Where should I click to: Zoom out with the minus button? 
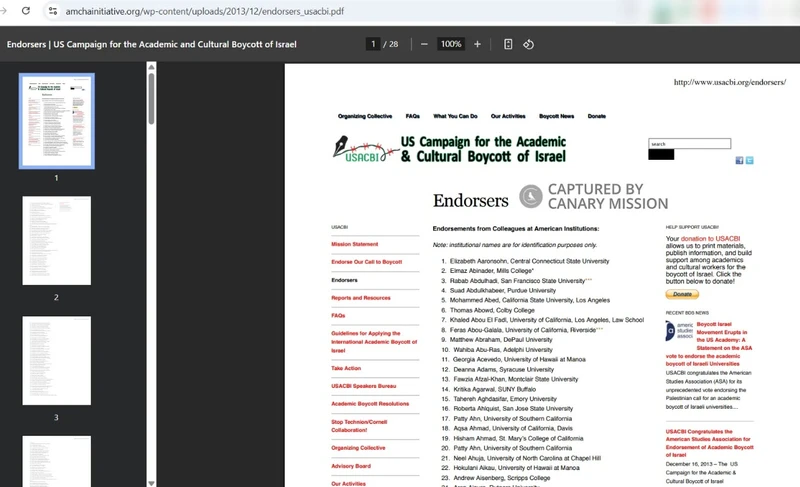click(x=424, y=44)
